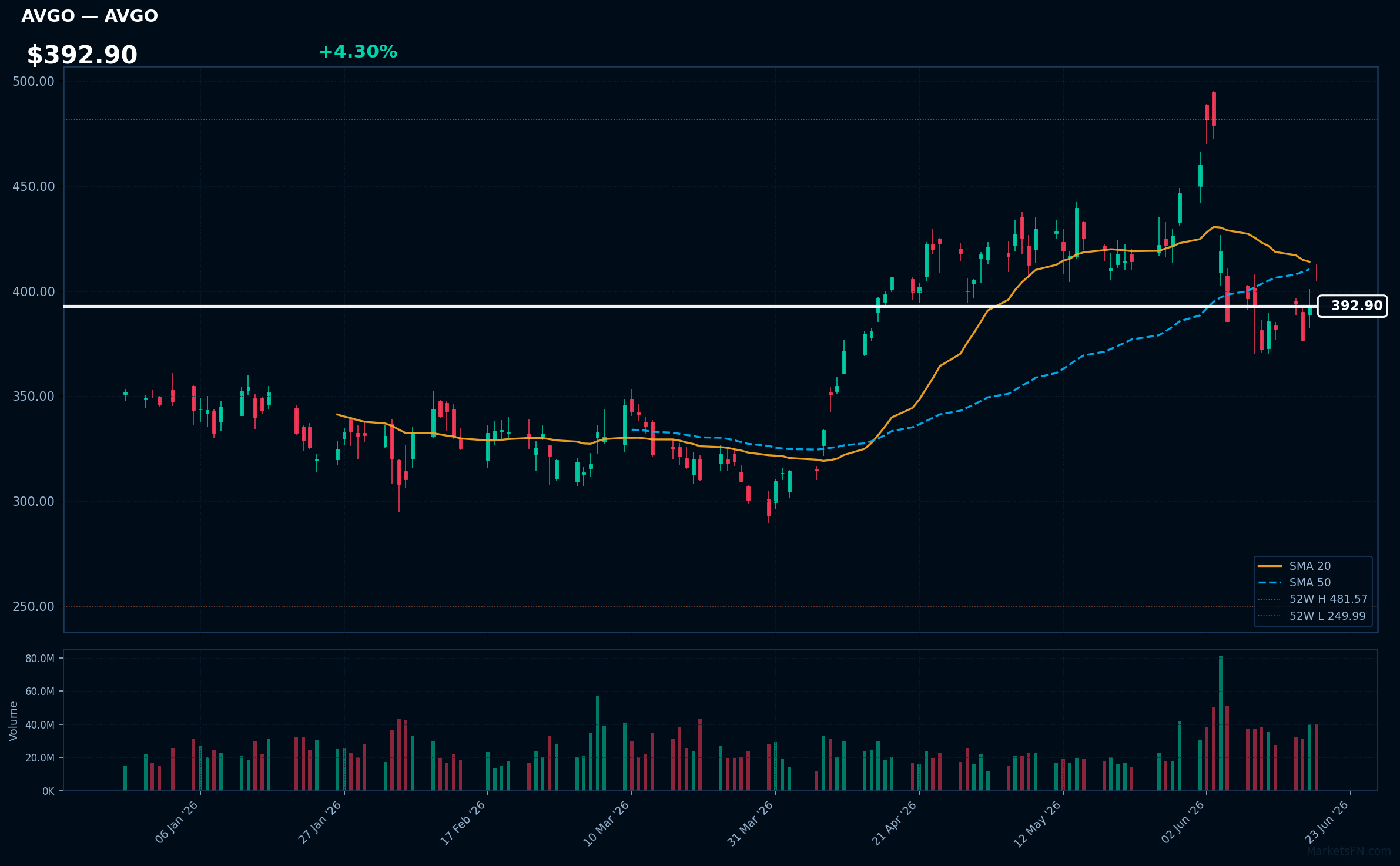The image size is (1400, 866).
Task: Click the blue dashed sample beside SMA 50
Action: pyautogui.click(x=1270, y=582)
